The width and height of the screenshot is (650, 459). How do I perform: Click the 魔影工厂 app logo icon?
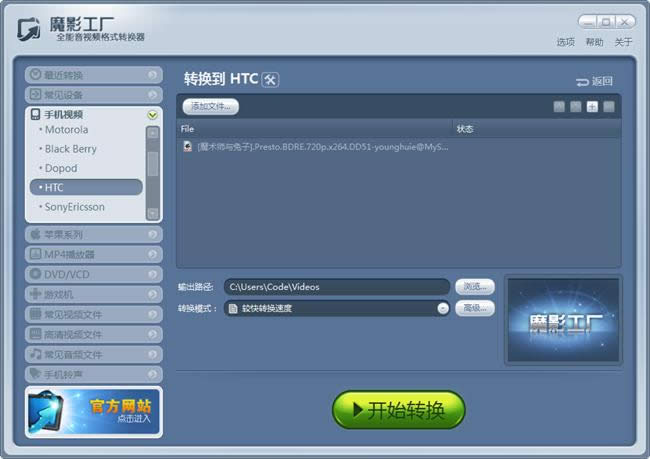tap(29, 29)
